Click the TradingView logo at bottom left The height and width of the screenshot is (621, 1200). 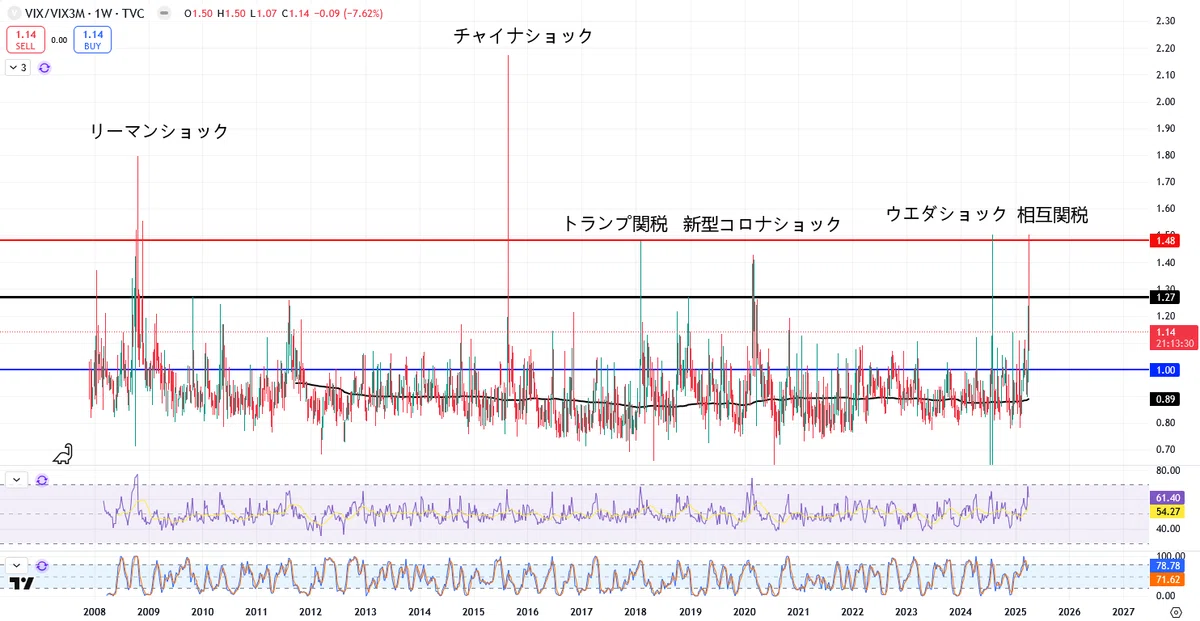click(22, 583)
